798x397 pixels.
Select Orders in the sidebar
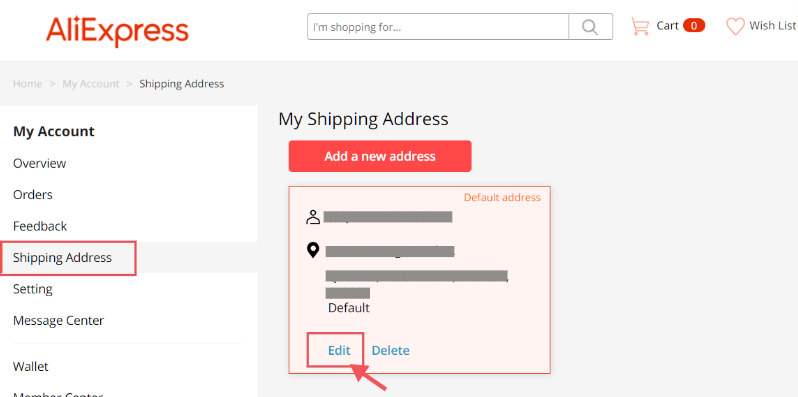coord(33,194)
